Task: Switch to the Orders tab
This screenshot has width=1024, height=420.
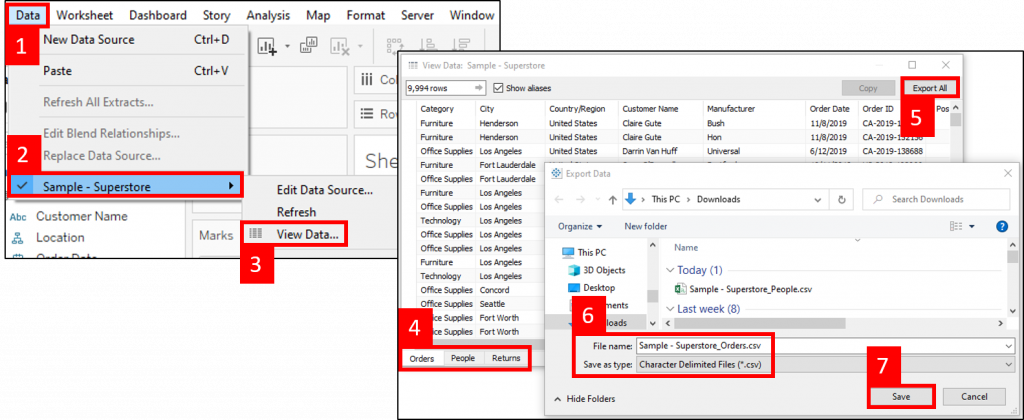Action: [422, 358]
